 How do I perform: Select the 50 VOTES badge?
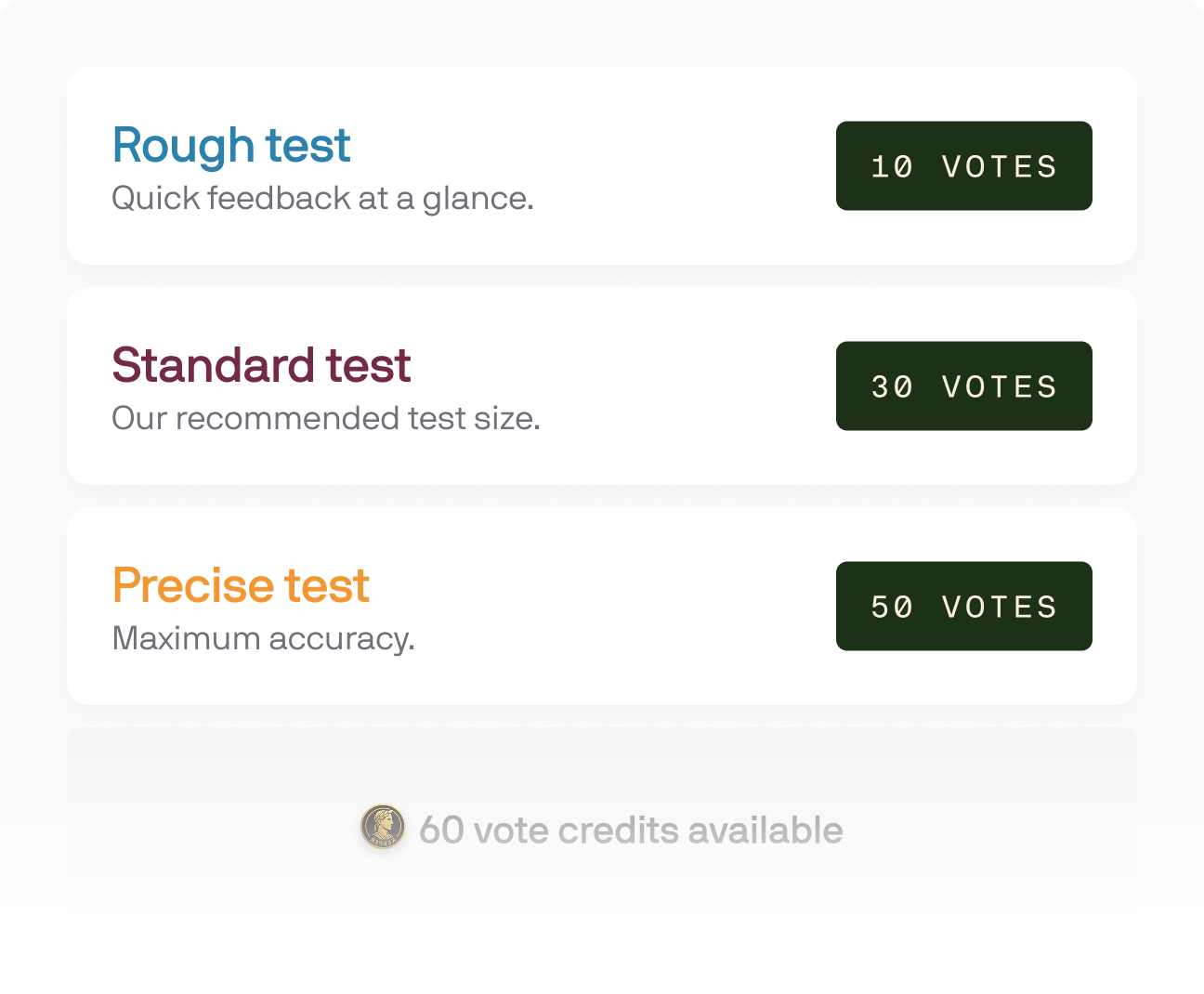(x=963, y=606)
